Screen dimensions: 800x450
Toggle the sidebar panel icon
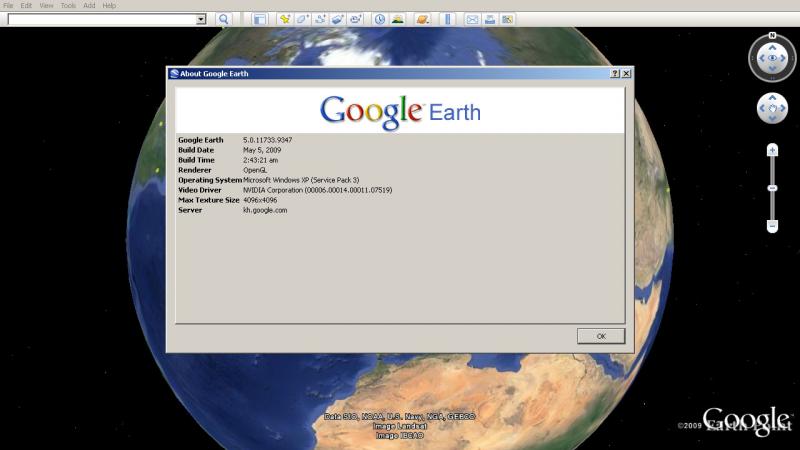click(x=259, y=19)
